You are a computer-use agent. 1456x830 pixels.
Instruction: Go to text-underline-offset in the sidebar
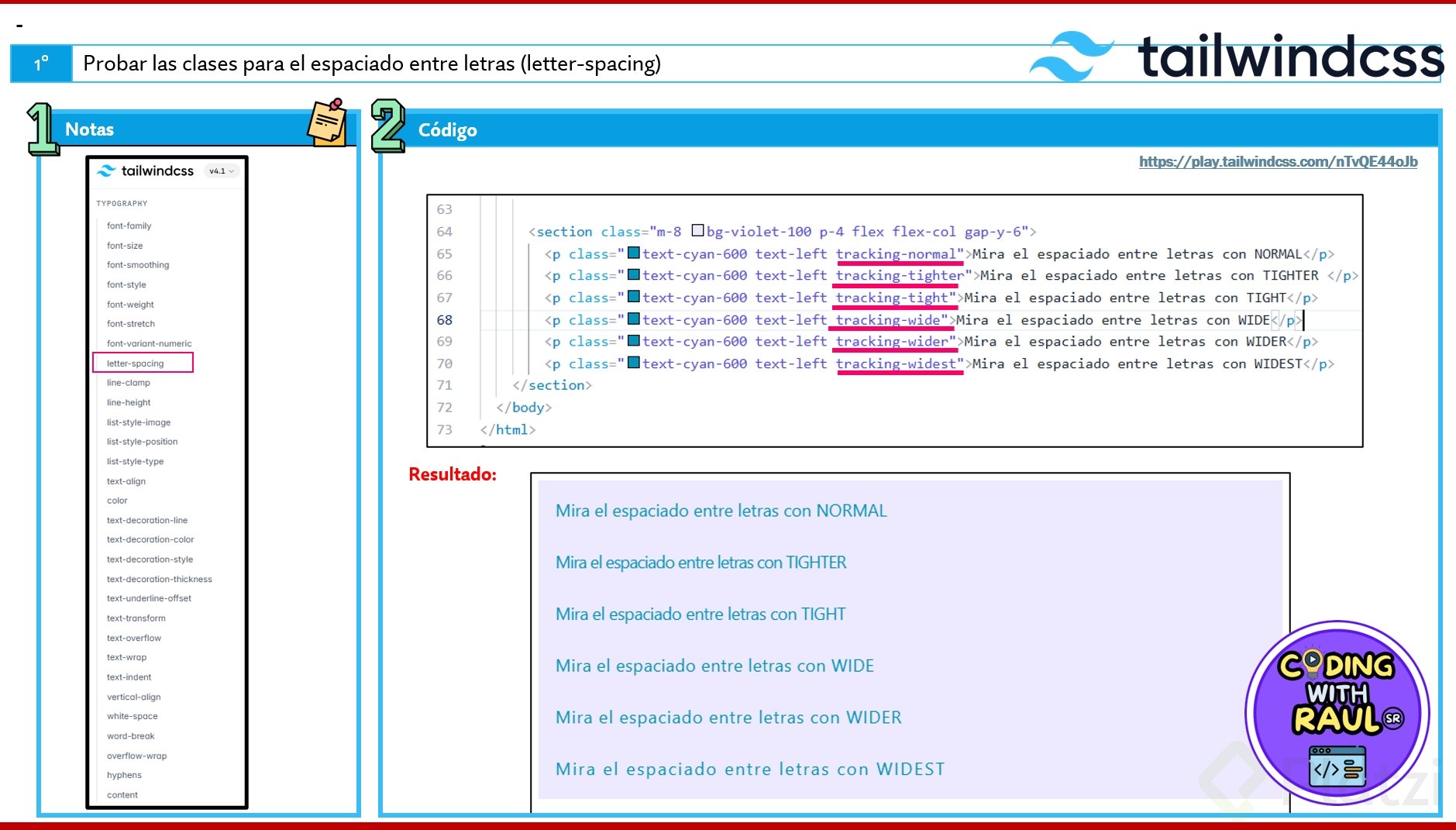(149, 598)
